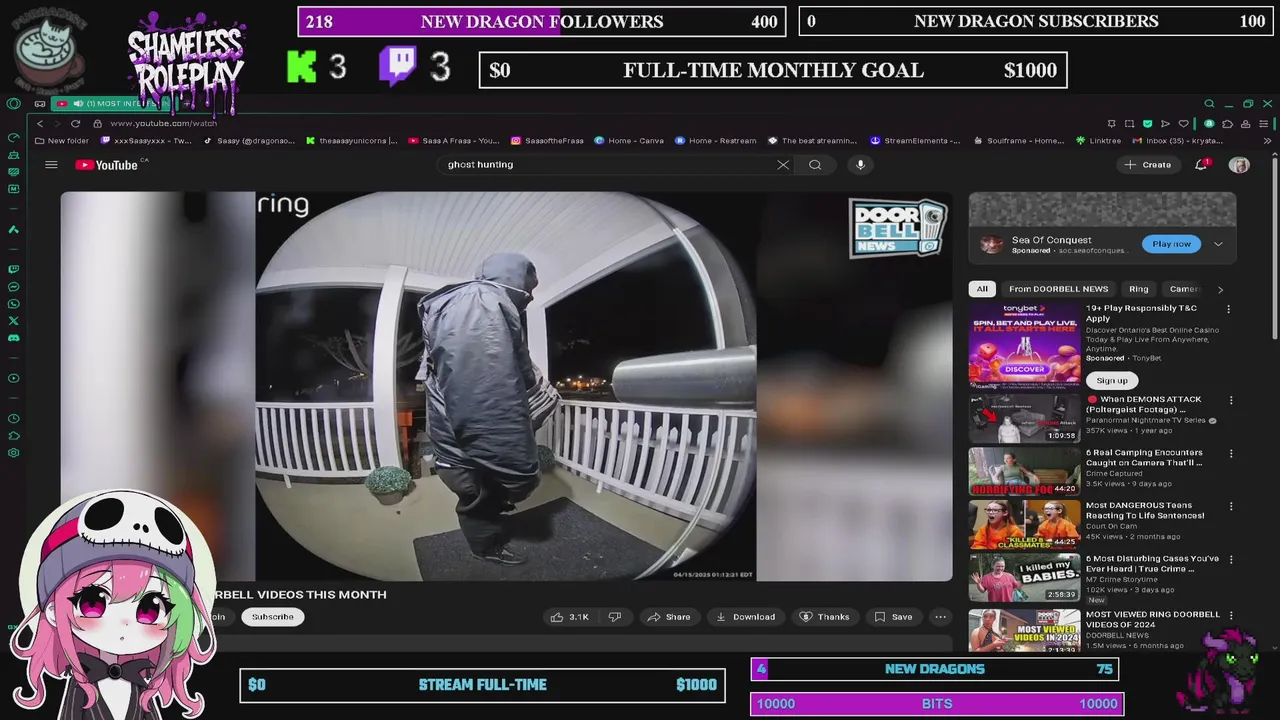Open options for Camping Encounters video
Image resolution: width=1280 pixels, height=720 pixels.
coord(1231,453)
